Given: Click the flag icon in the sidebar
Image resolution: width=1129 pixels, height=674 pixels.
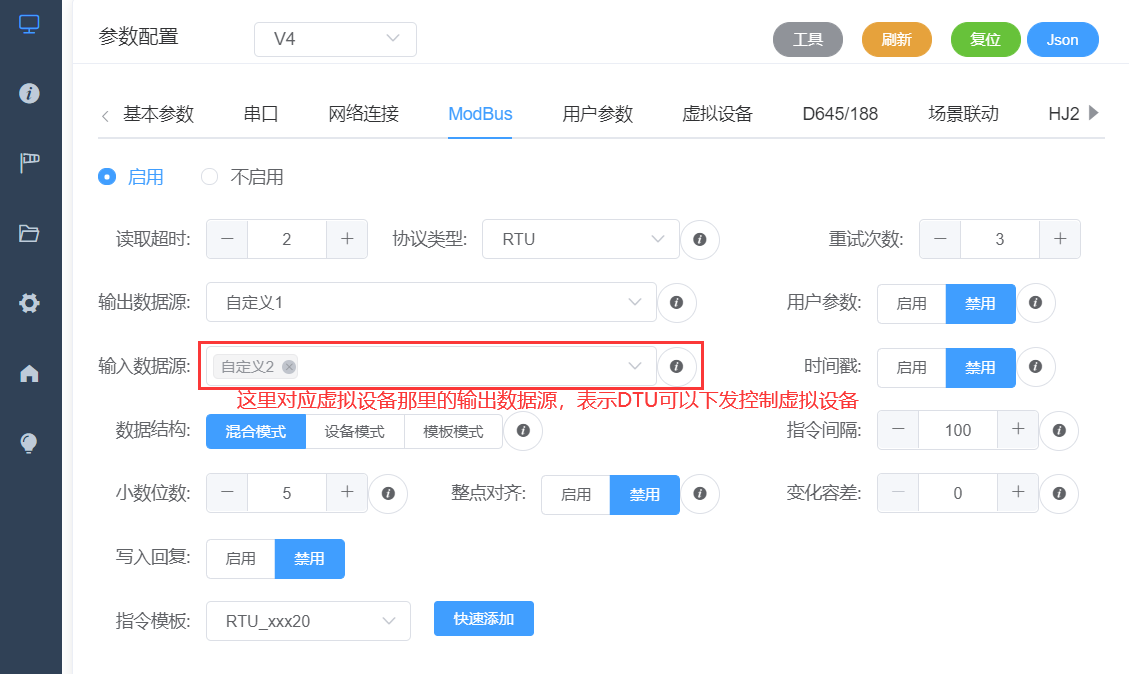Looking at the screenshot, I should 30,160.
